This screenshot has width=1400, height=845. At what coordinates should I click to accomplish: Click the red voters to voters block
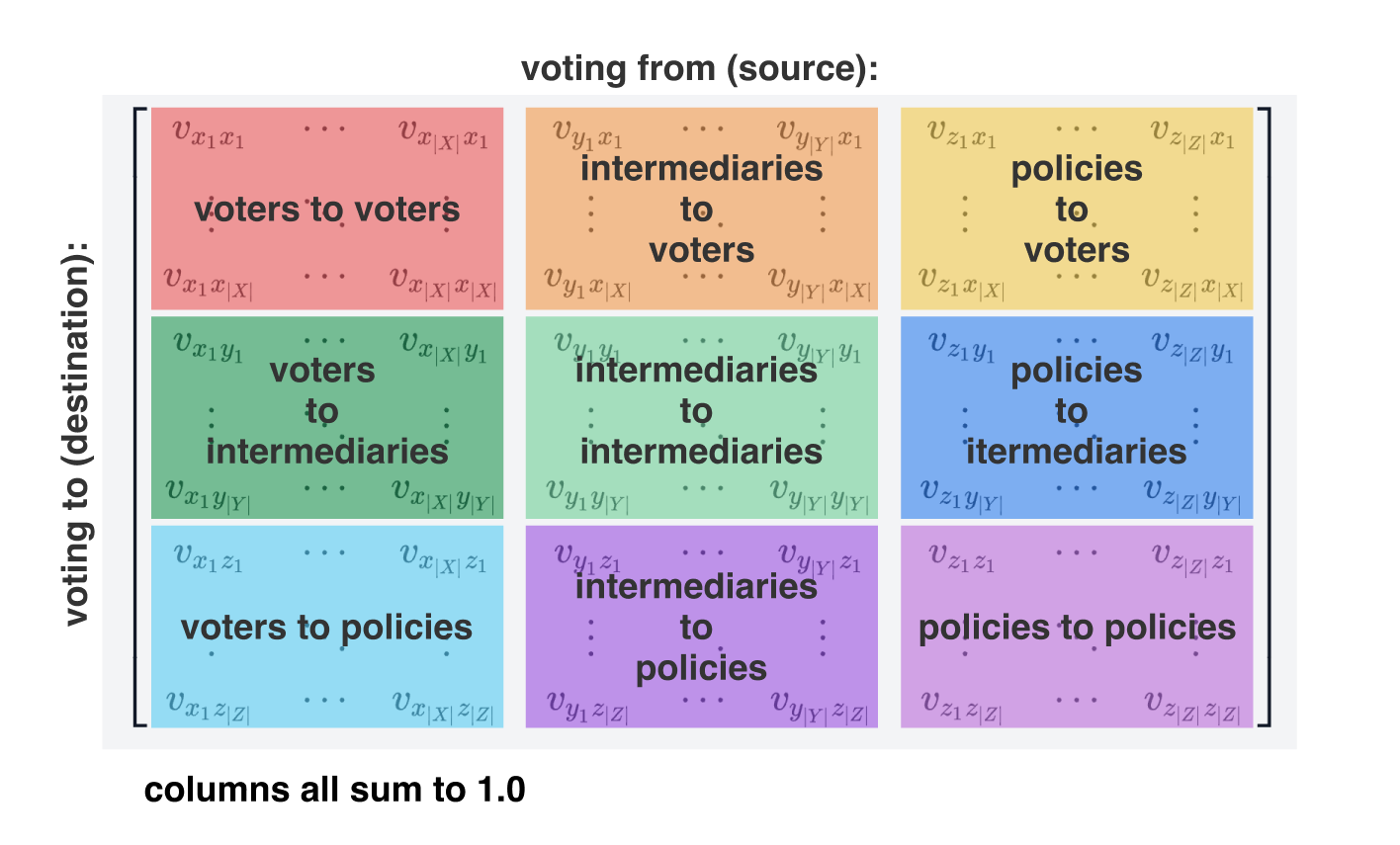tap(327, 209)
